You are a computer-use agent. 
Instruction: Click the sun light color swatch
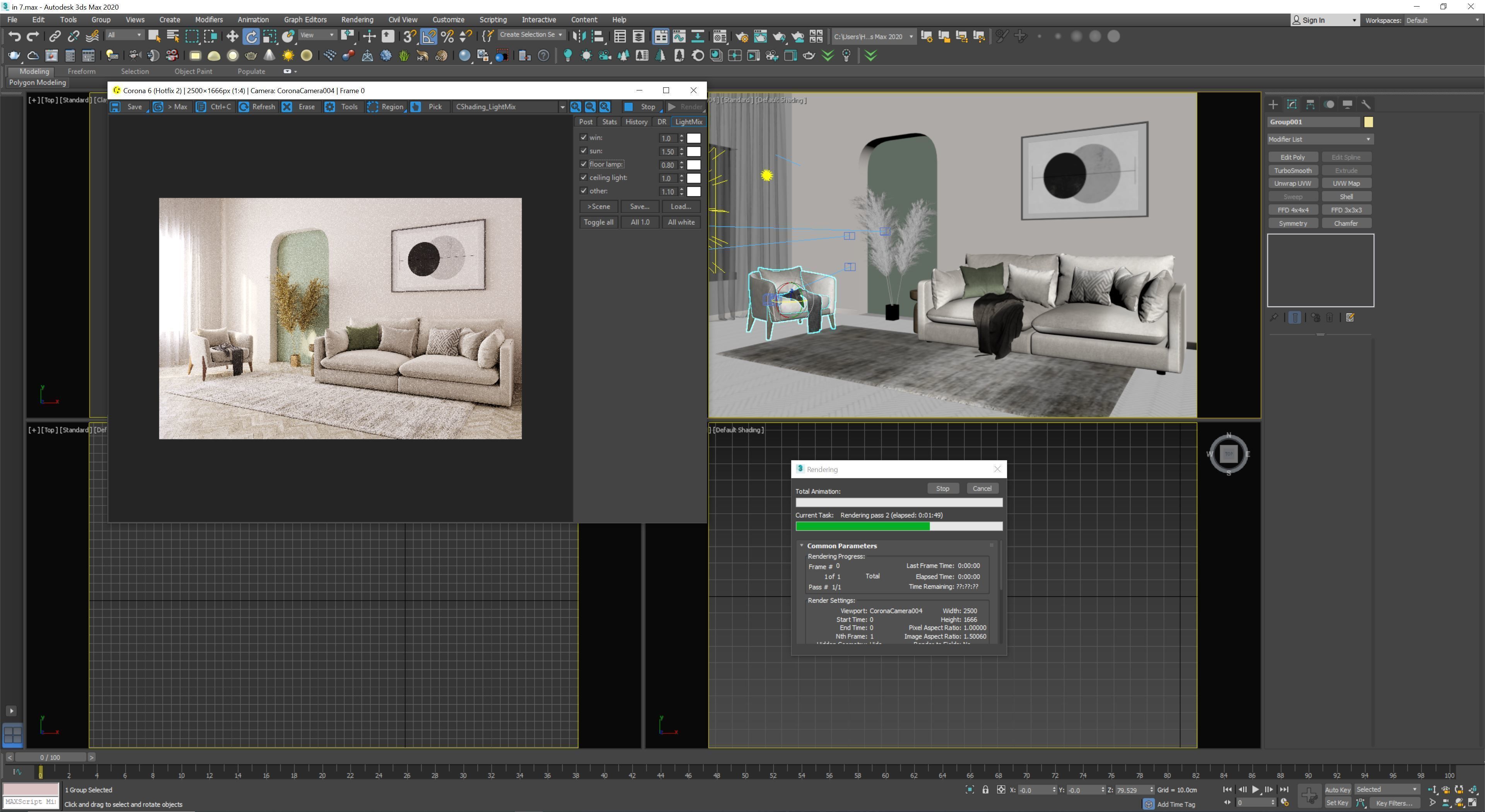(693, 152)
